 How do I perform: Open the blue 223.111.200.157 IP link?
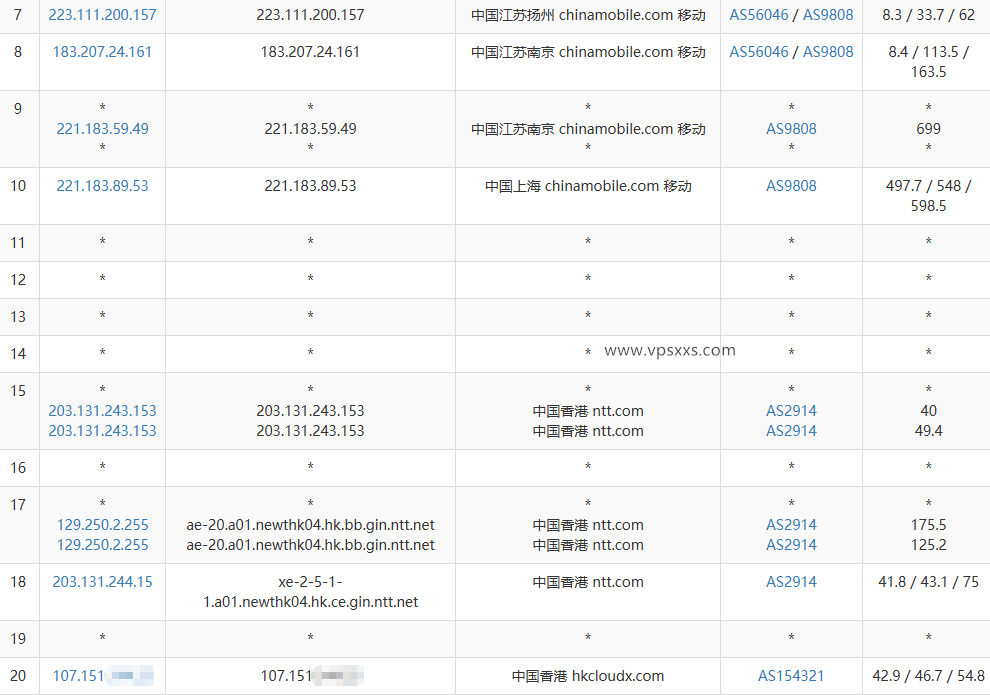click(102, 15)
